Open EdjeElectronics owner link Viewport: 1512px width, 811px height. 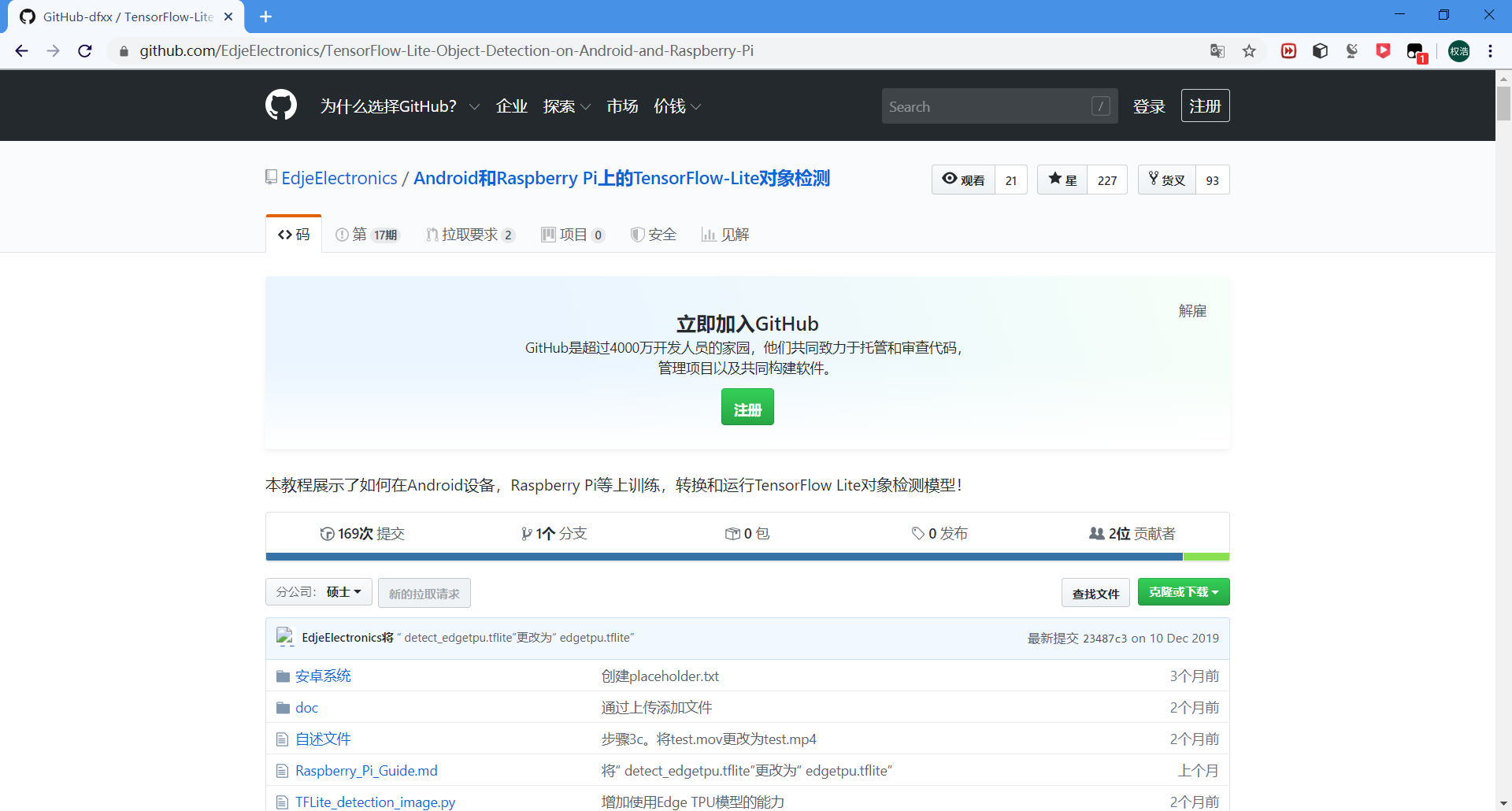339,178
